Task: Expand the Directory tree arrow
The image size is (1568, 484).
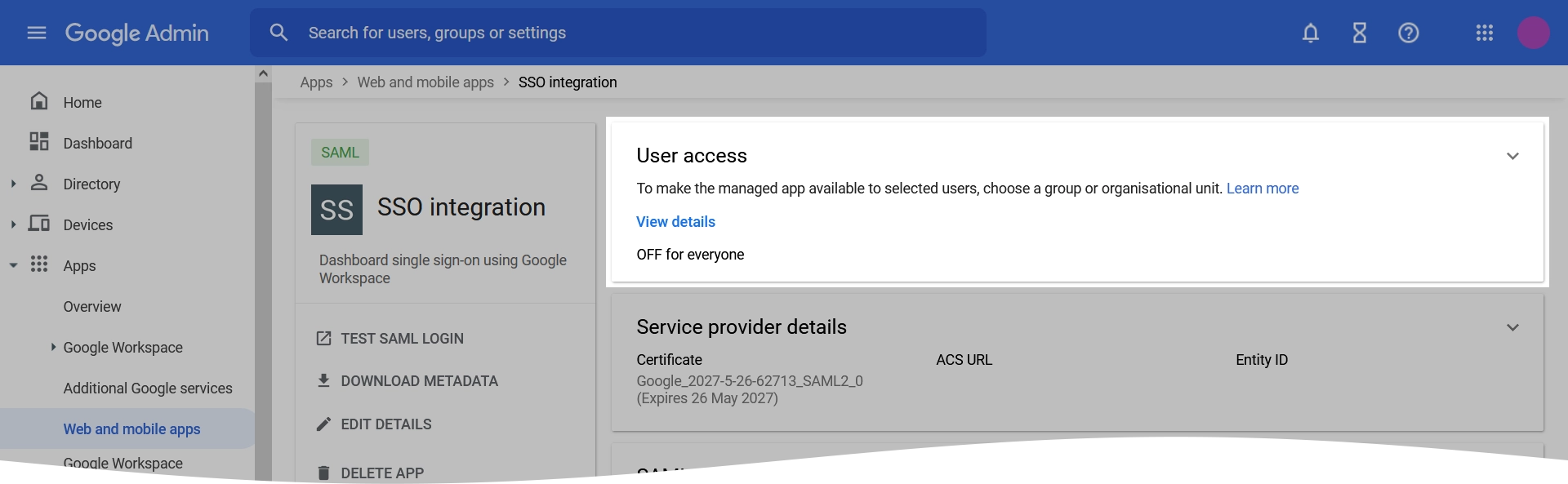Action: (13, 184)
